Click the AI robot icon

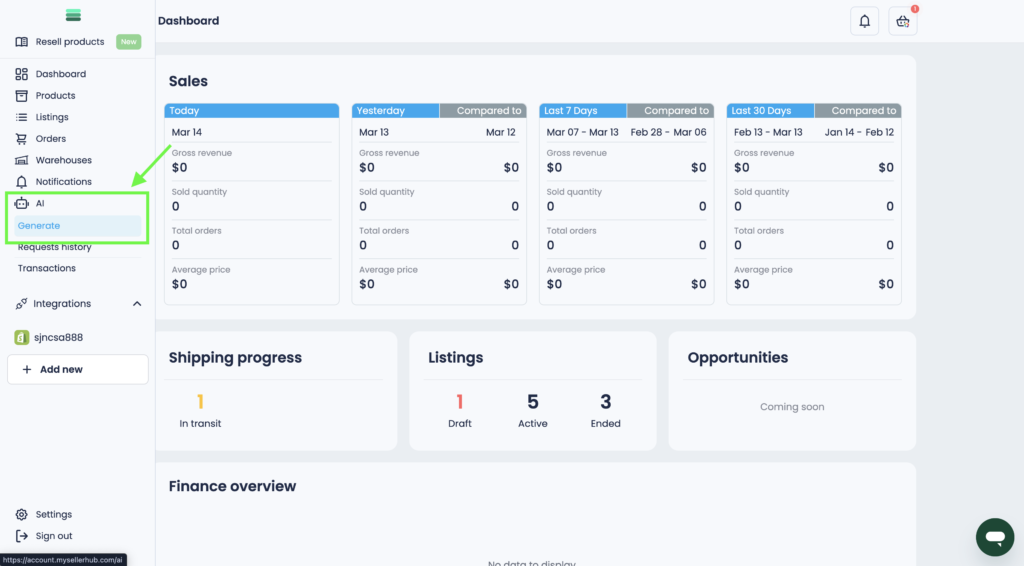coord(22,203)
